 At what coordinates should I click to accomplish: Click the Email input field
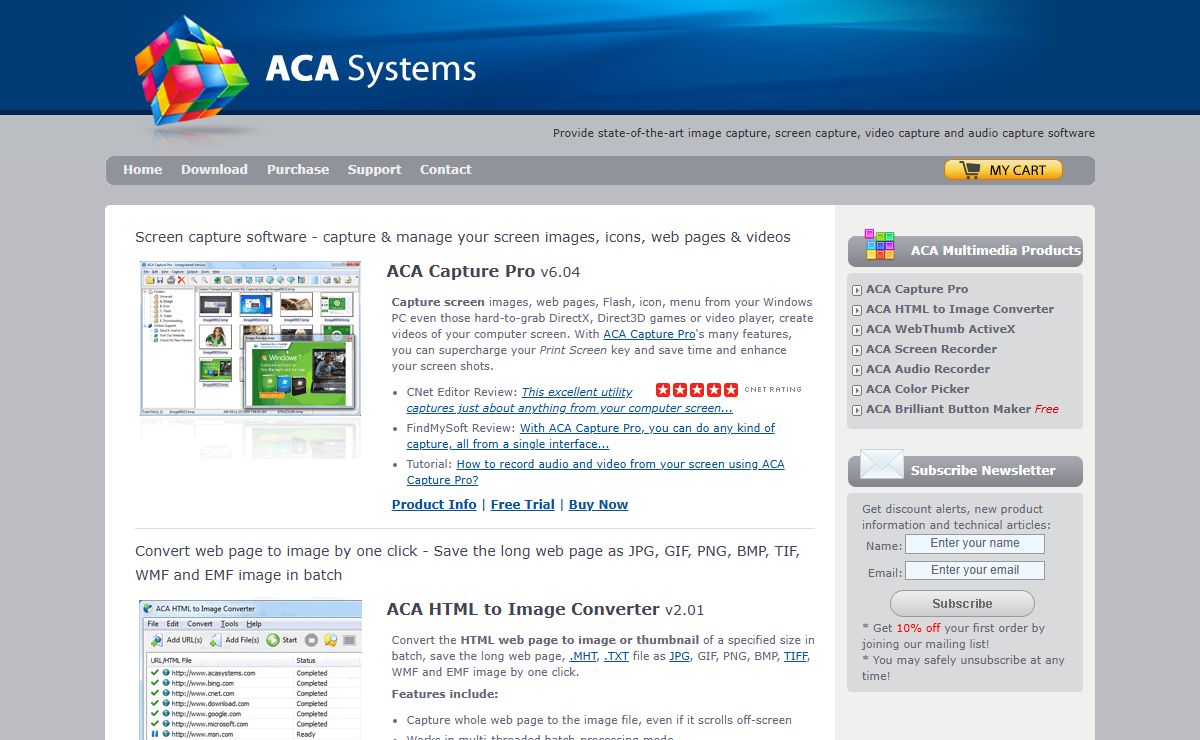tap(974, 571)
